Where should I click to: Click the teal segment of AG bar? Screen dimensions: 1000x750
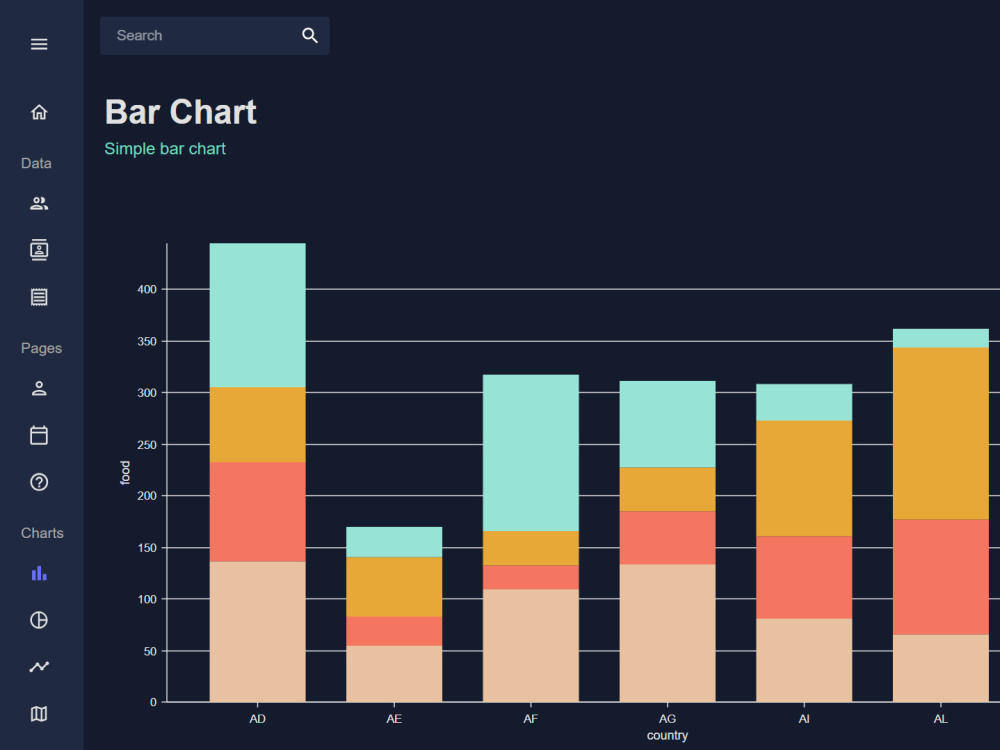click(x=668, y=424)
